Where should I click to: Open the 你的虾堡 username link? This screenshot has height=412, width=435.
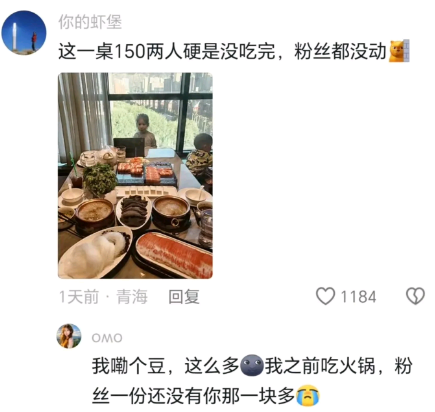[x=90, y=22]
